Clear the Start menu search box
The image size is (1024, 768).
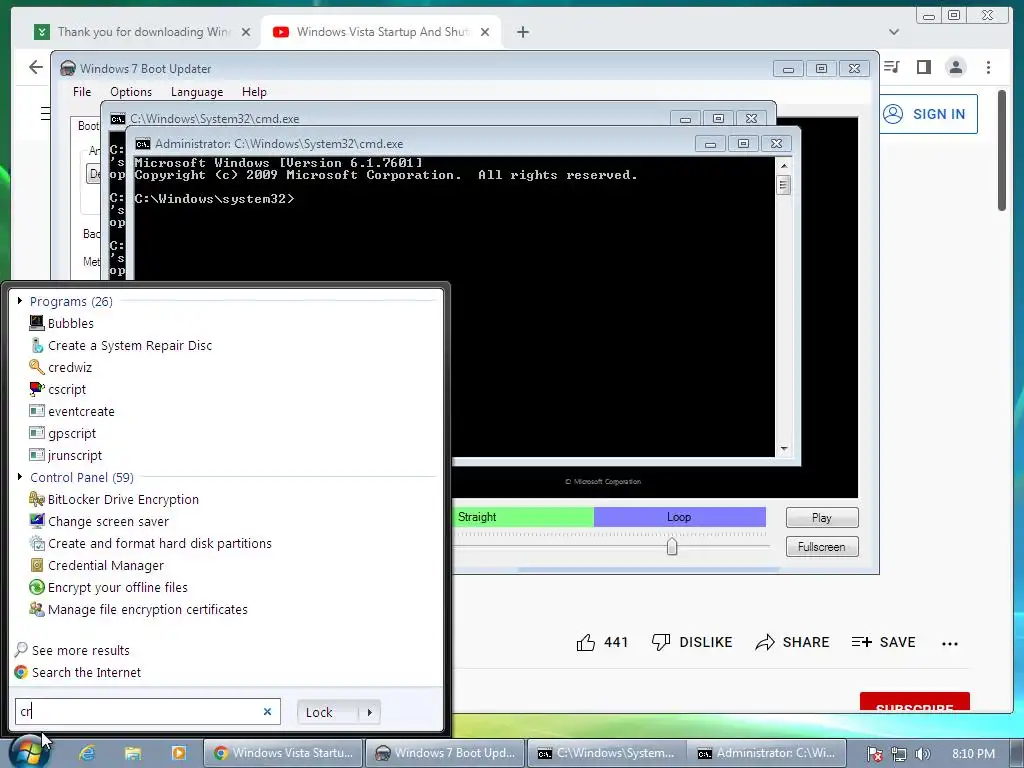click(267, 712)
